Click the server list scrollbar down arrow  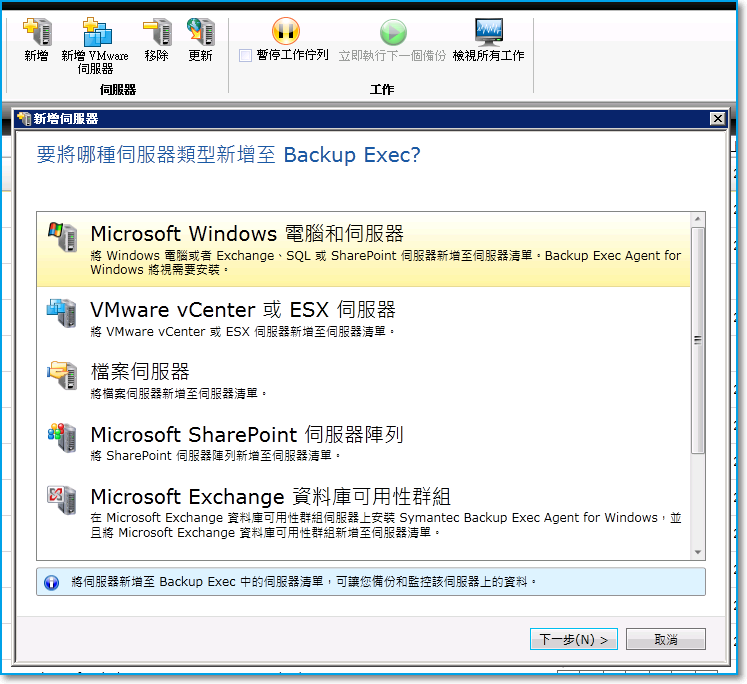[x=698, y=553]
